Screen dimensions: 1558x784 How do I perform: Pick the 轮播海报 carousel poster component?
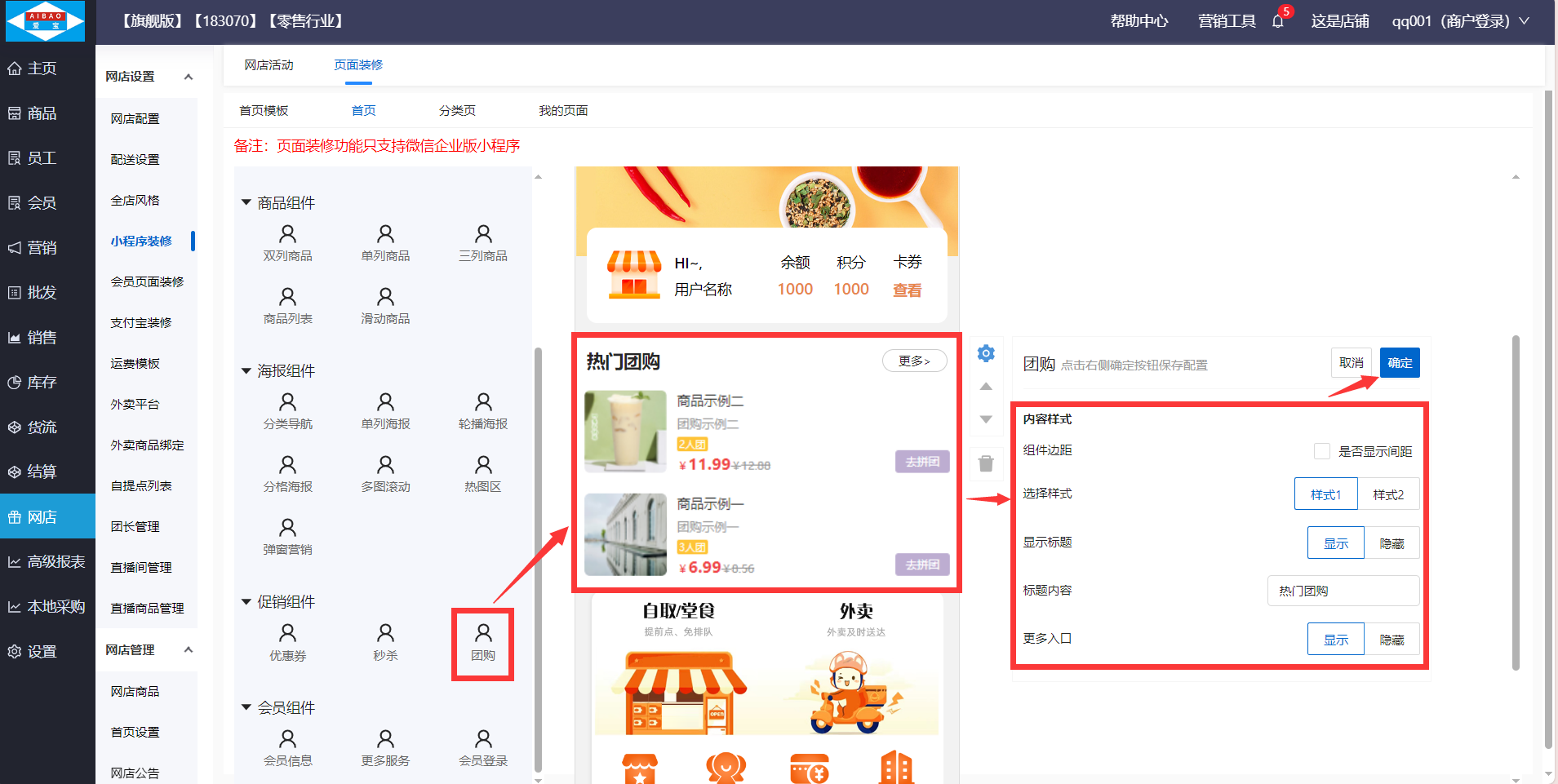(482, 411)
